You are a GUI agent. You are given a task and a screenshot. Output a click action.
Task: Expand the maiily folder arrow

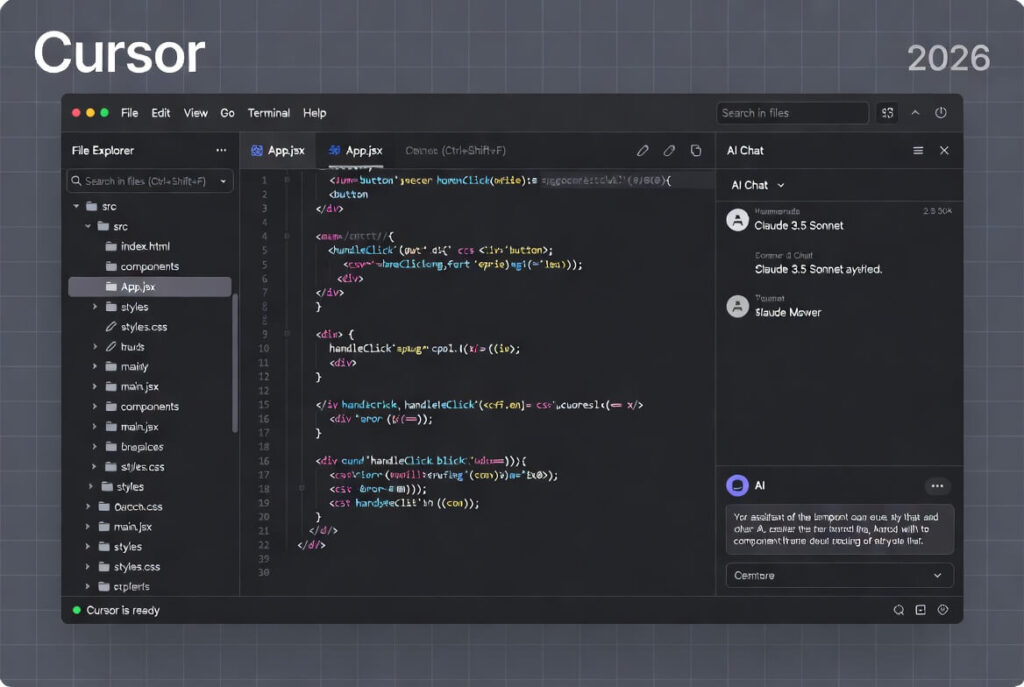[95, 366]
